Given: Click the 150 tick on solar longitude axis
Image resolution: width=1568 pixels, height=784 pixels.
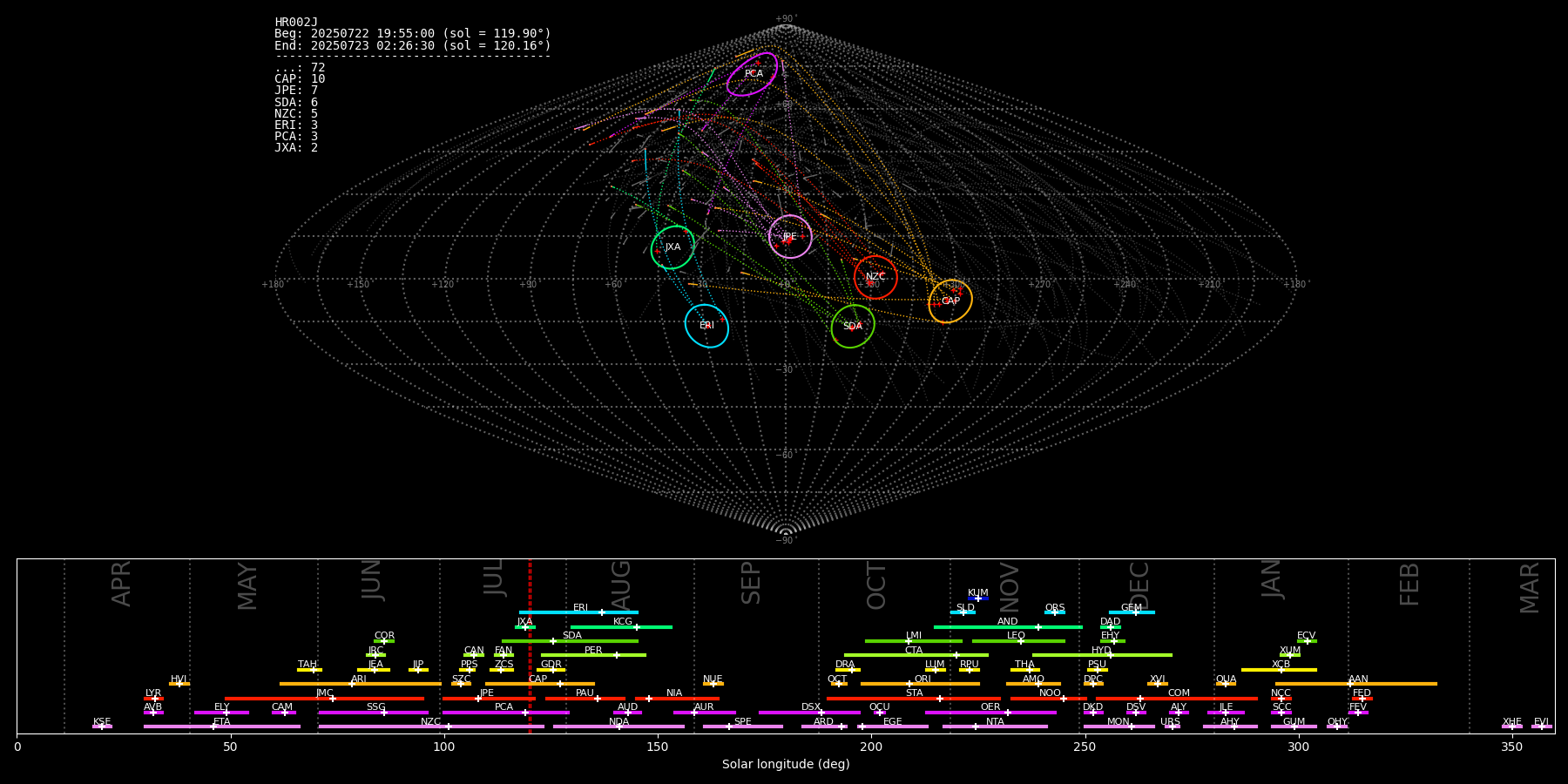Looking at the screenshot, I should (x=658, y=747).
